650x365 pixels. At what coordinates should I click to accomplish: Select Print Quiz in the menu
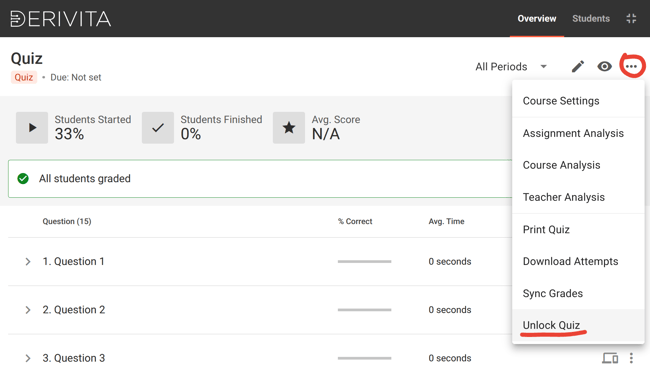[x=578, y=230]
